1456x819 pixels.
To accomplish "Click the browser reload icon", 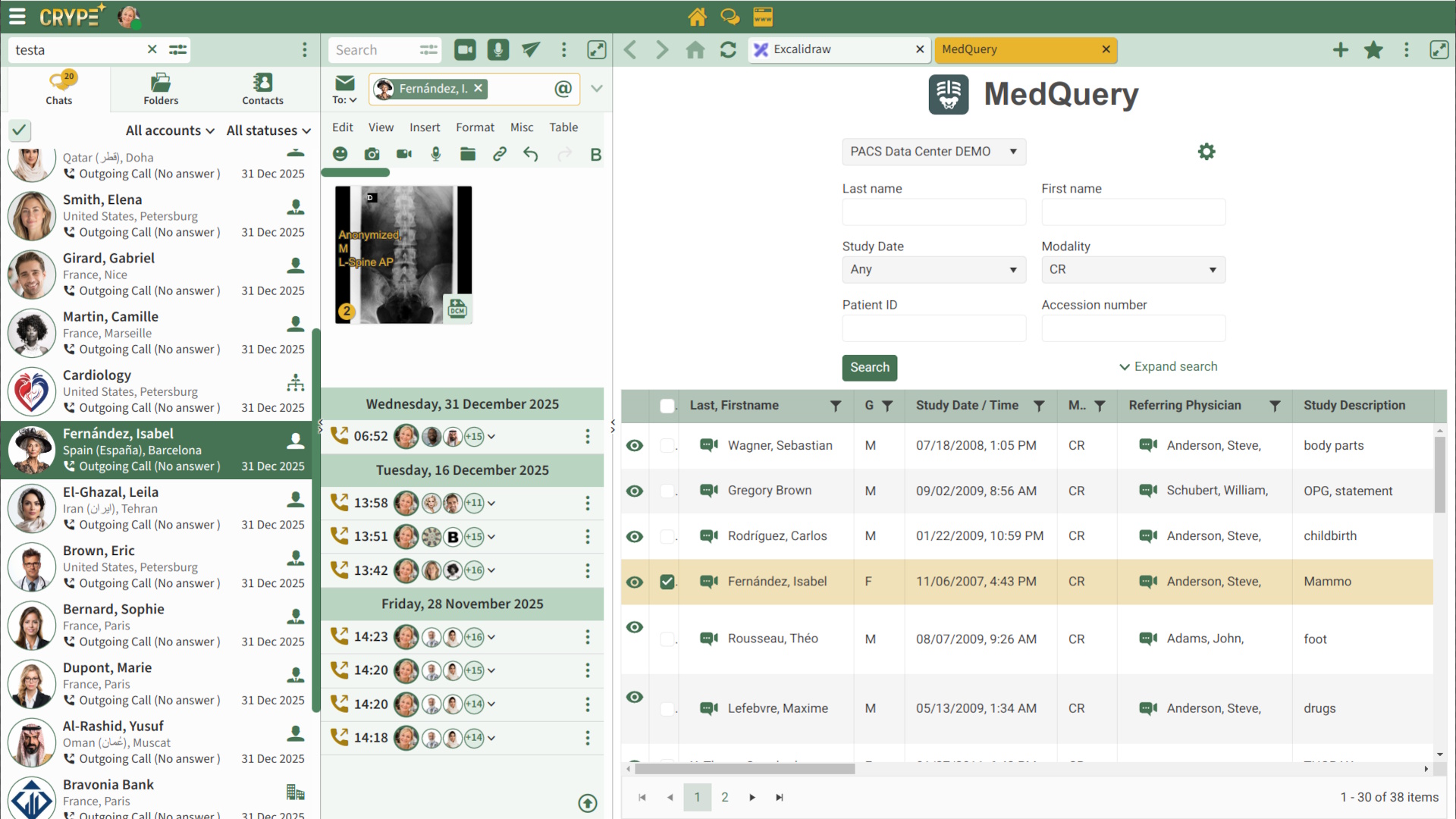I will (728, 50).
